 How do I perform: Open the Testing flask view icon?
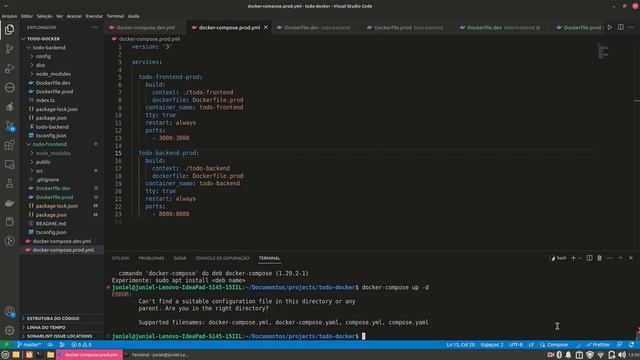coord(9,184)
